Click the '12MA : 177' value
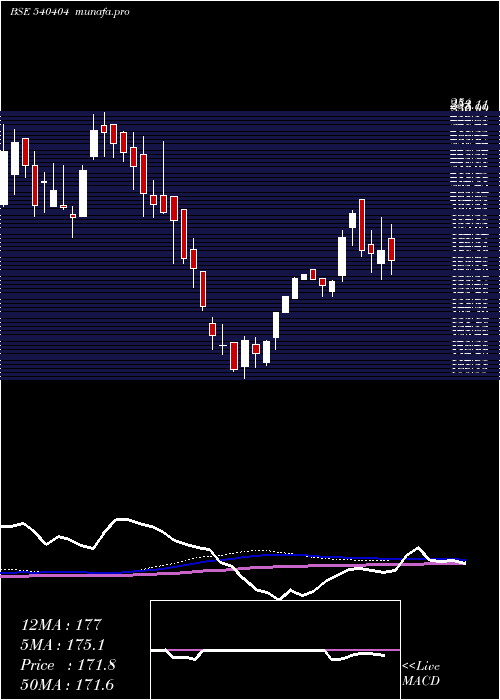 [62, 624]
